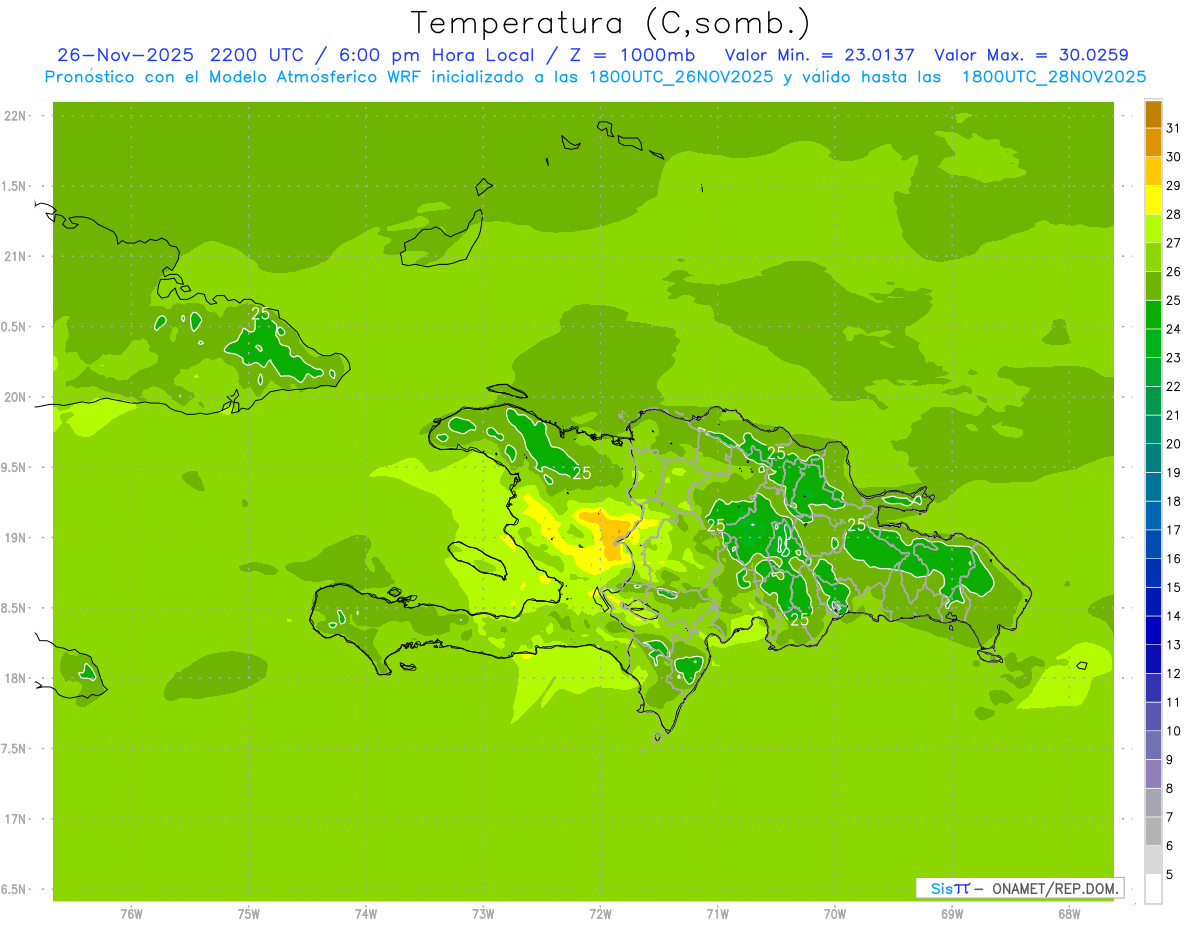Click the "70W" longitude label

pyautogui.click(x=835, y=914)
